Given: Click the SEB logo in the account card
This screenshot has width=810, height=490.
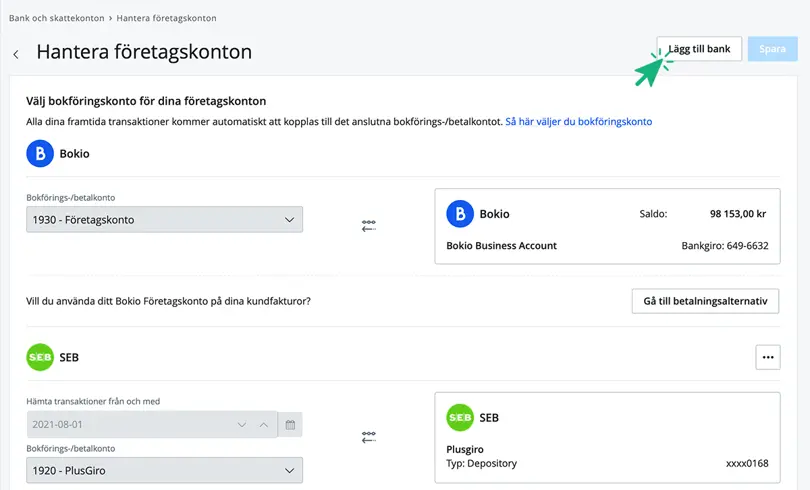Looking at the screenshot, I should pos(460,418).
